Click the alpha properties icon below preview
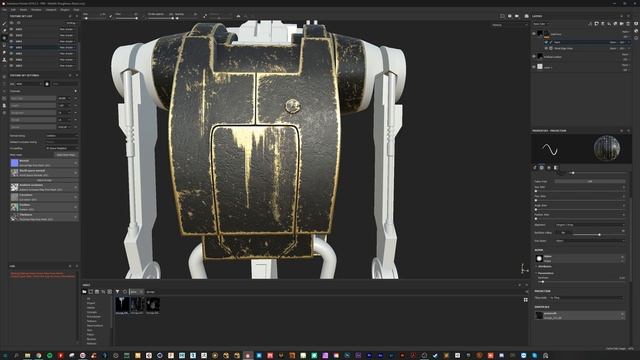The width and height of the screenshot is (640, 360). pyautogui.click(x=542, y=167)
